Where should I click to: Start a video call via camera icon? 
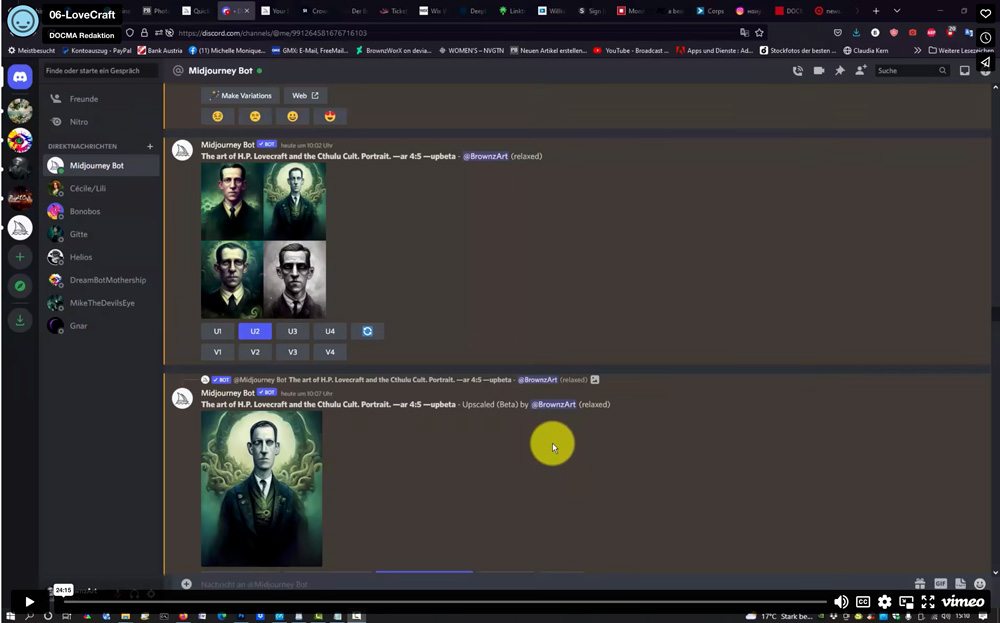(819, 71)
